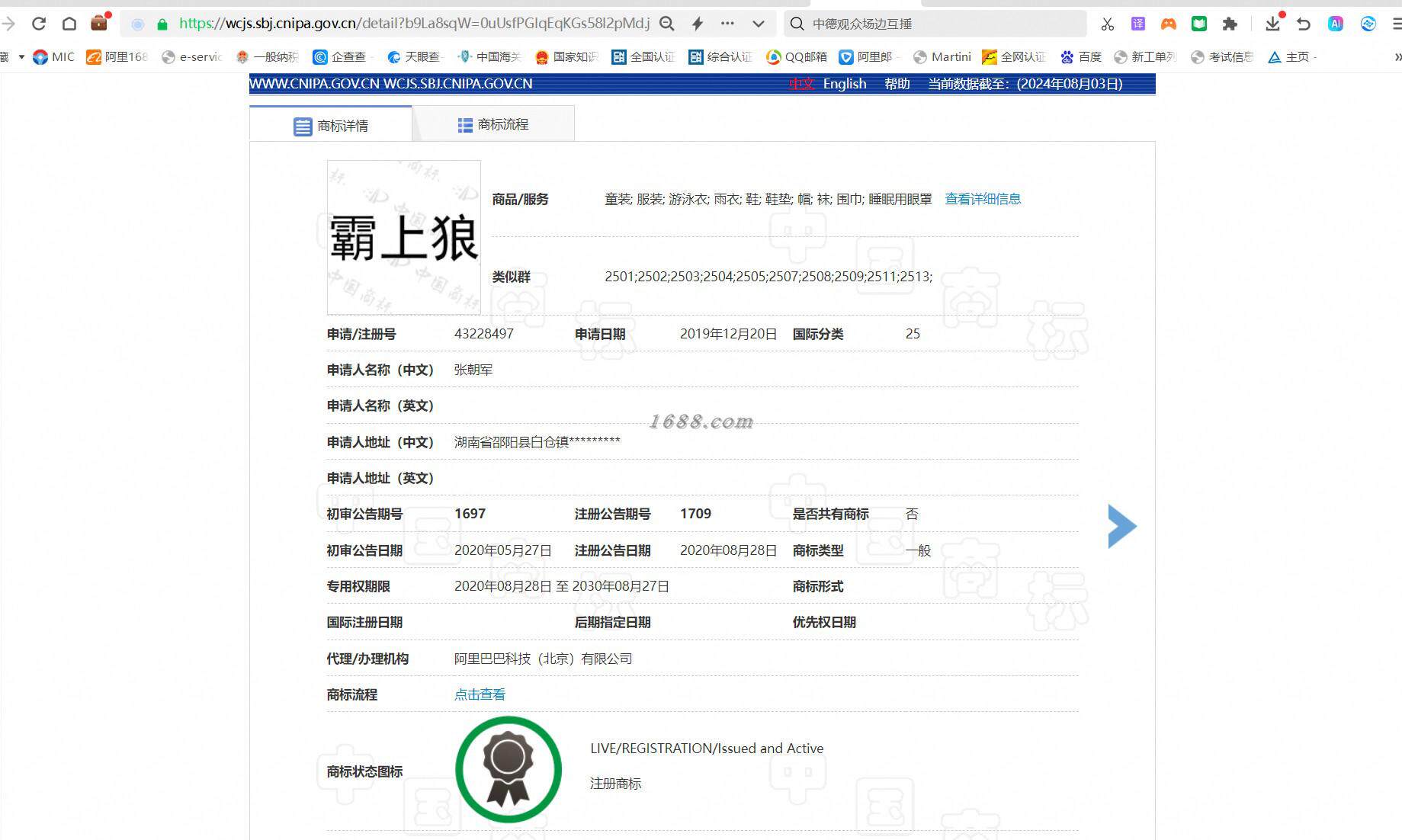
Task: Open the 天眼查 bookmark
Action: click(415, 57)
